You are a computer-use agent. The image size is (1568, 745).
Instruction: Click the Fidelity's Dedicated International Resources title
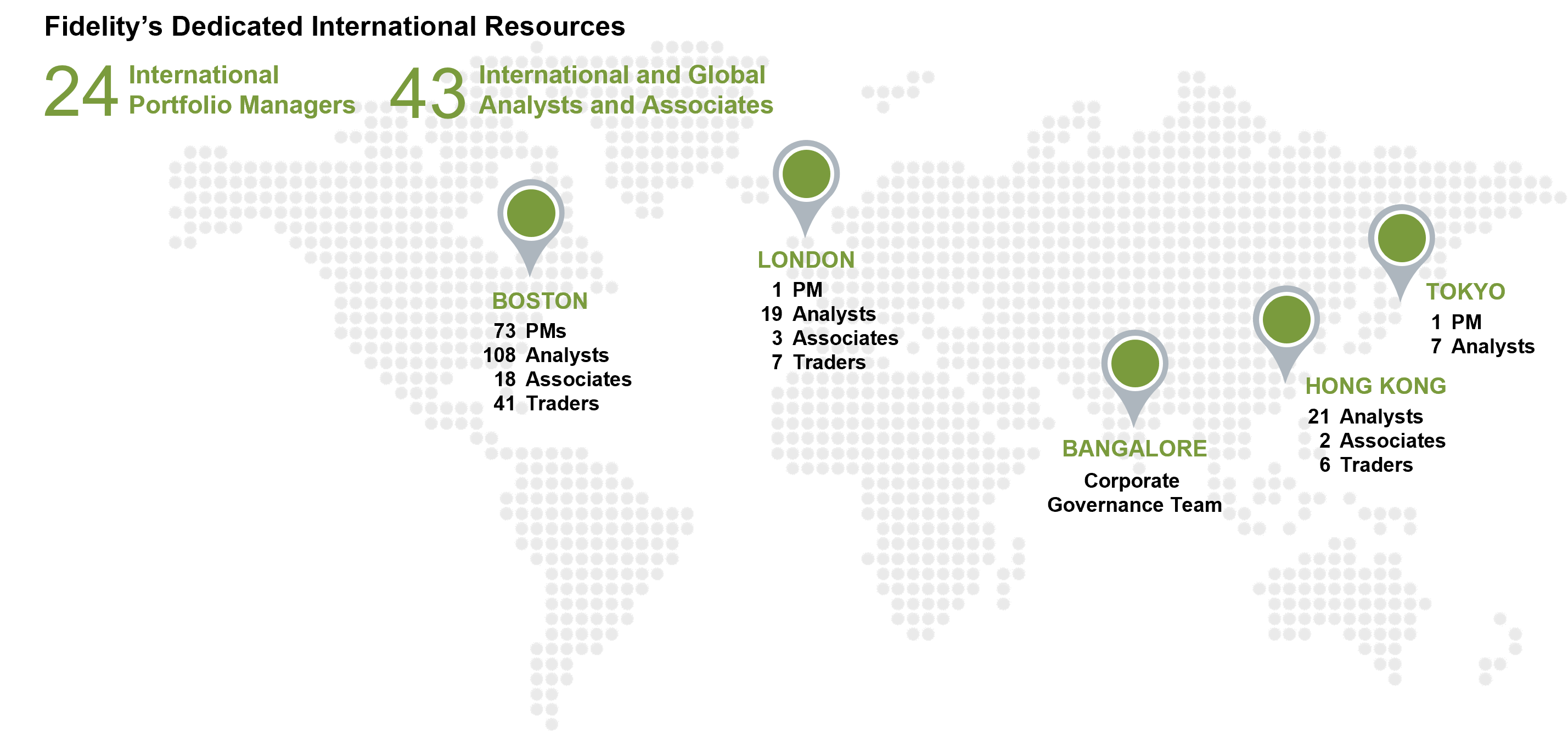[x=335, y=27]
